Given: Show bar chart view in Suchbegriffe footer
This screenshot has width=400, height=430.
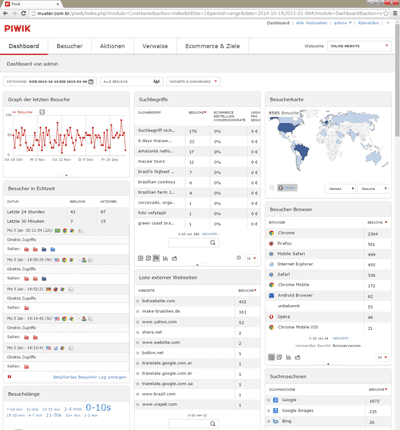Looking at the screenshot, I should [165, 258].
